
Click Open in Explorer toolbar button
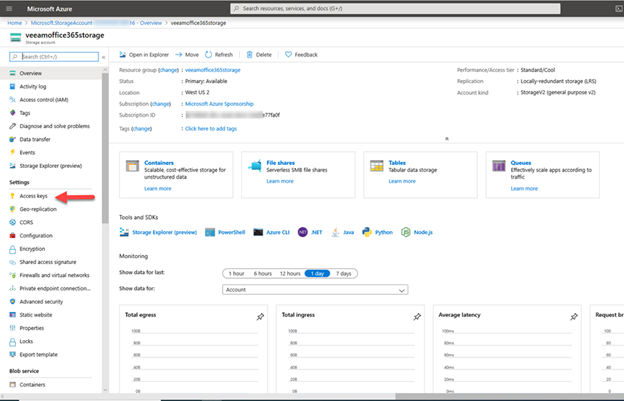pyautogui.click(x=144, y=55)
